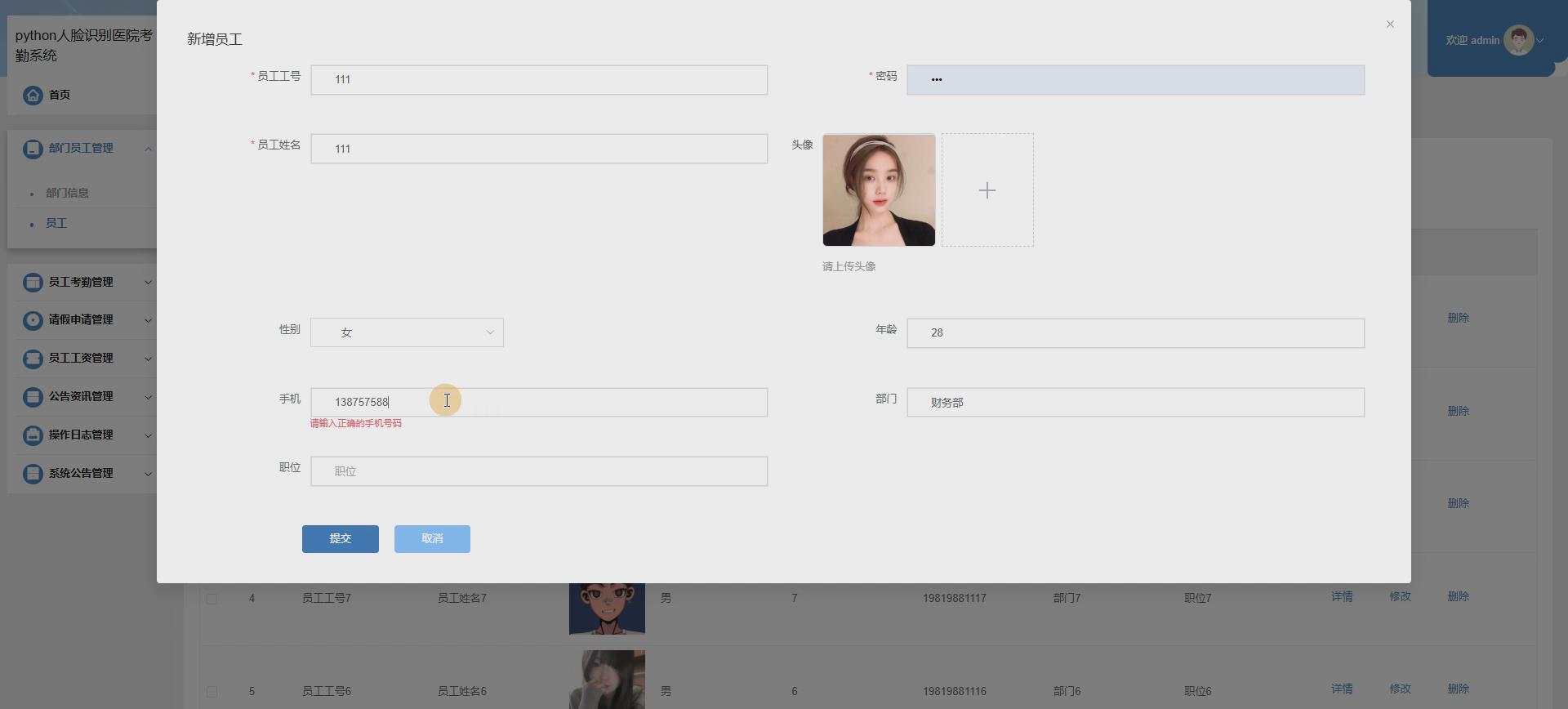Open the admin account dropdown arrow

coord(1540,40)
